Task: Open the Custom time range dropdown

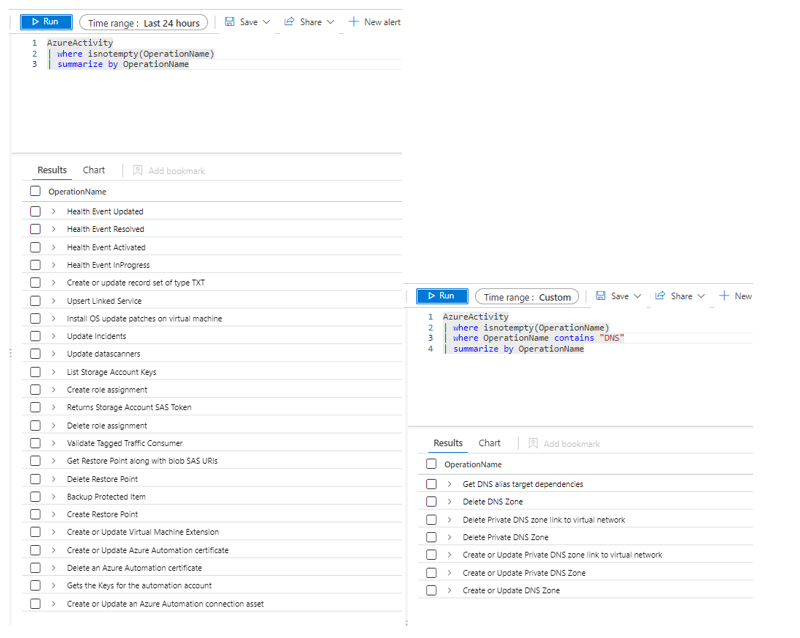Action: 527,296
